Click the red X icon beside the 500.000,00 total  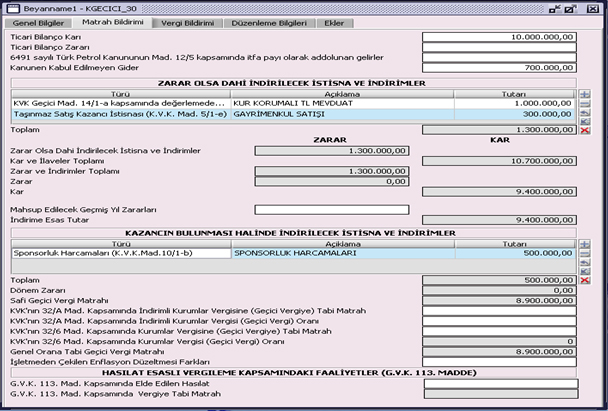click(585, 280)
